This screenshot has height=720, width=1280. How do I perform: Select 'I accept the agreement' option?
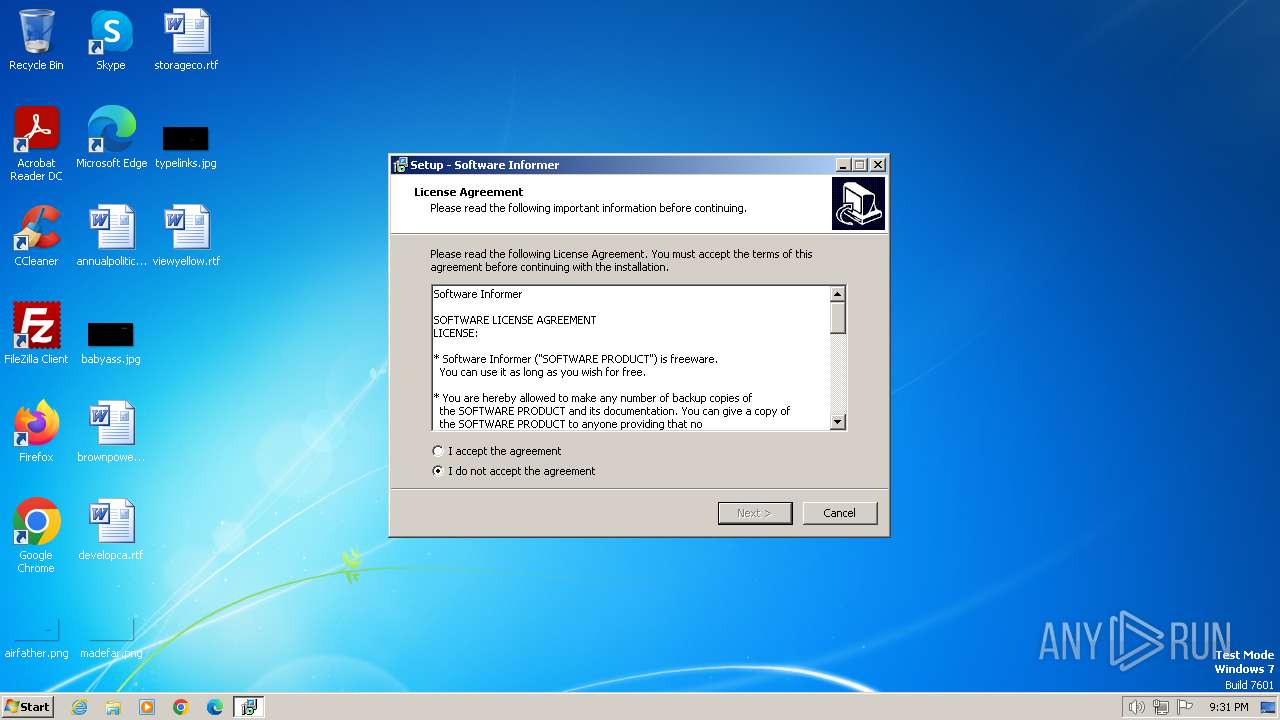[x=497, y=451]
